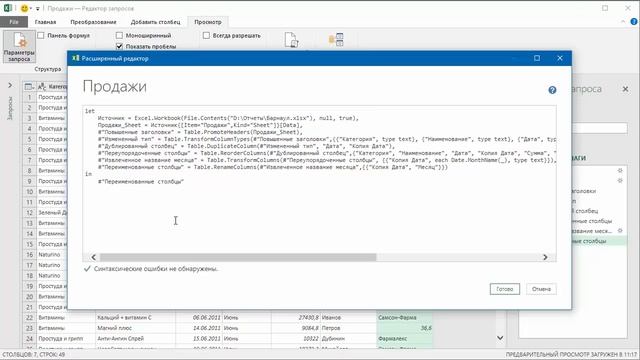The width and height of the screenshot is (640, 360).
Task: Click the СТОЛБЦОВ: 7, СТРОК: 49 status text
Action: (34, 355)
